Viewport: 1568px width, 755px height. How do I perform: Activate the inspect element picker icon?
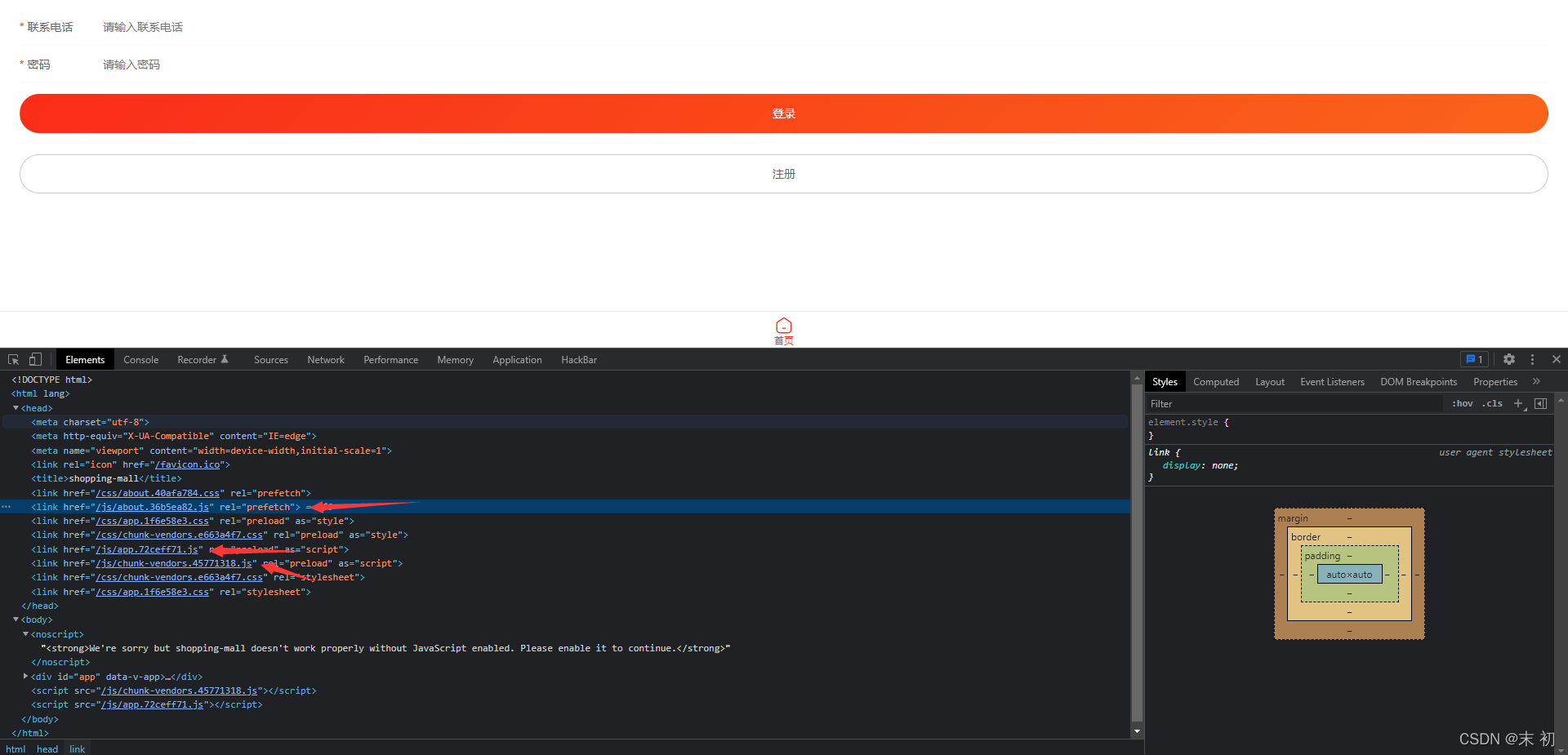tap(14, 359)
